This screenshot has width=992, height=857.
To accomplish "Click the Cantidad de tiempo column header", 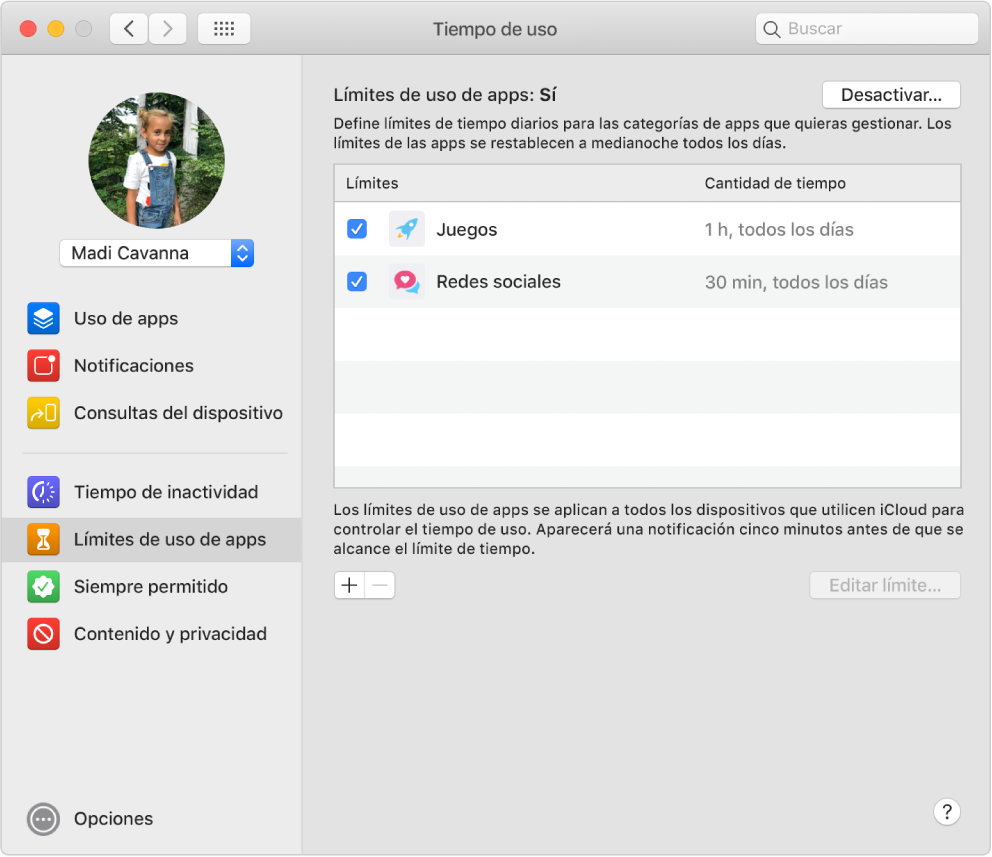I will [x=775, y=183].
